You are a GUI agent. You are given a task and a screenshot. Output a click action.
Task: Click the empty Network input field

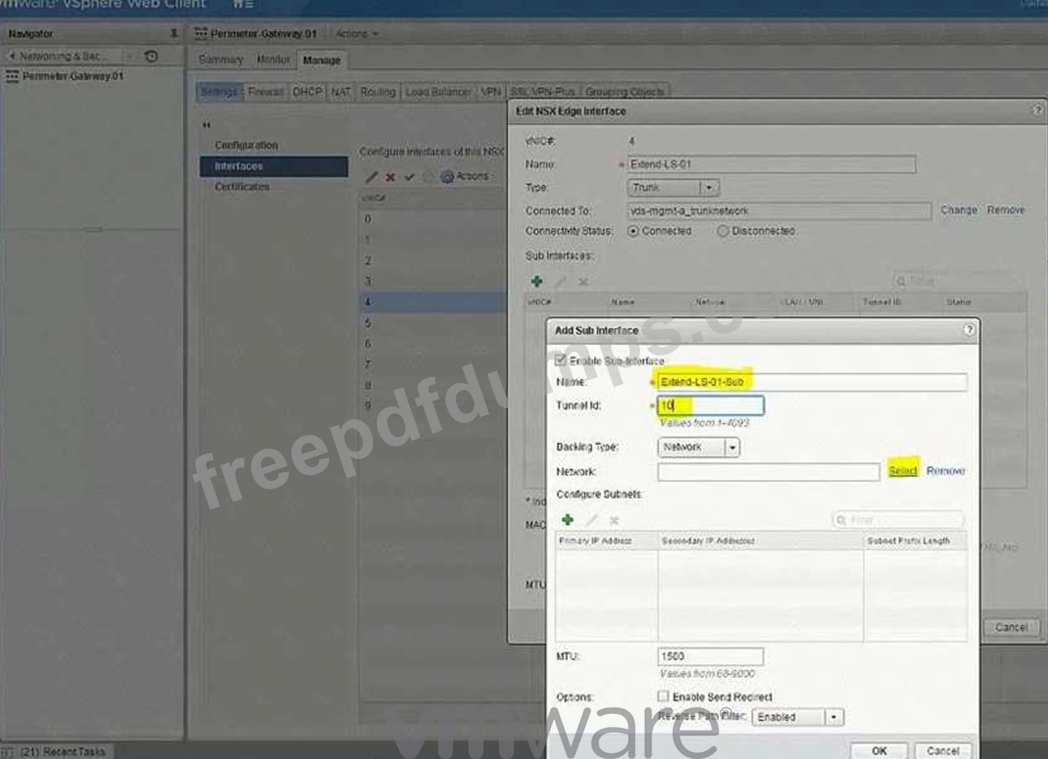(x=769, y=472)
